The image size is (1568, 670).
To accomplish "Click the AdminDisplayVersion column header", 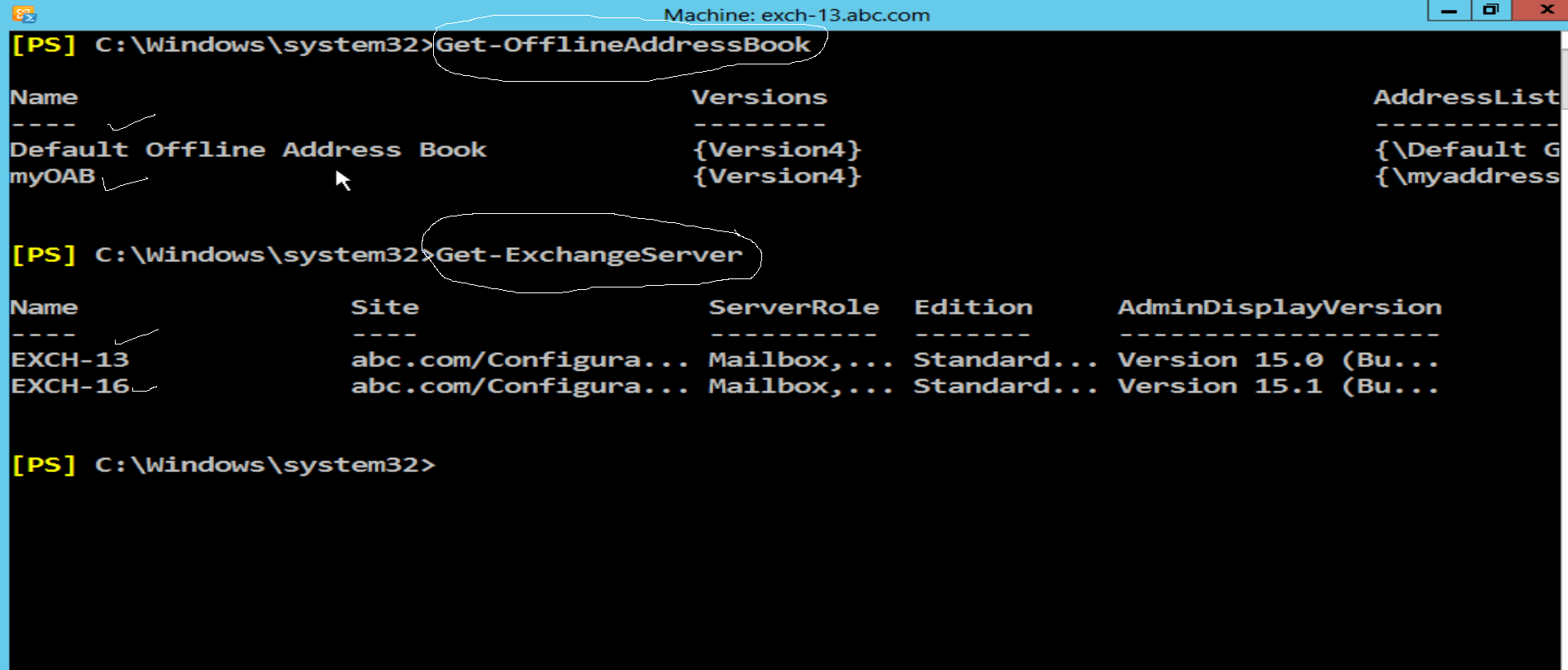I will coord(1280,306).
